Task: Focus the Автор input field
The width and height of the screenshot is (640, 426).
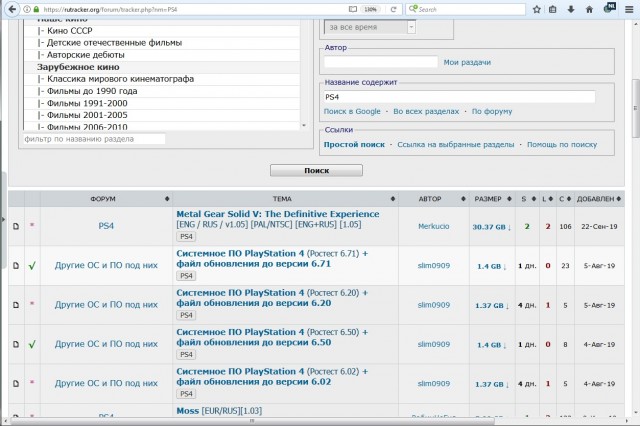Action: tap(381, 62)
